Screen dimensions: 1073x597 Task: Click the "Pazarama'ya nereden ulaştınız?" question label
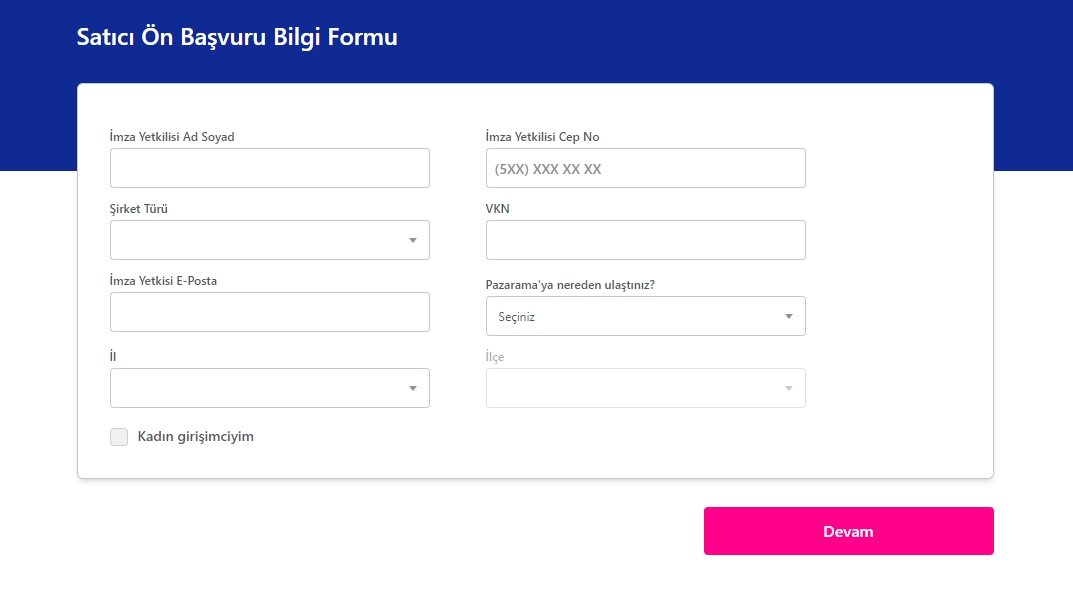pyautogui.click(x=570, y=285)
